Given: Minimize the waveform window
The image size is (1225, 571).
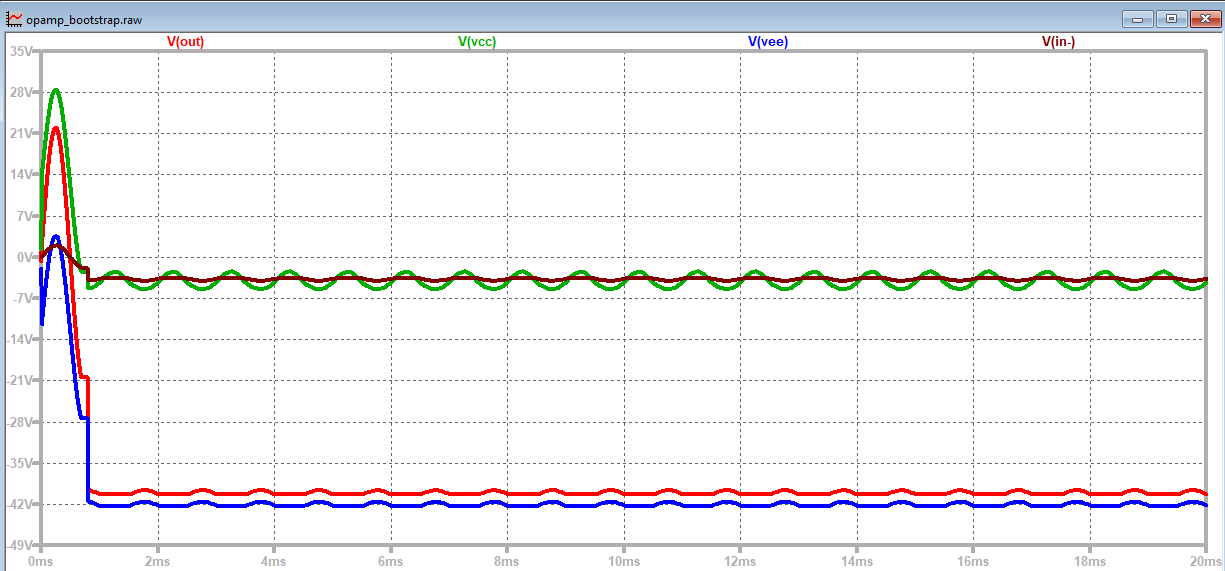Looking at the screenshot, I should pos(1138,18).
